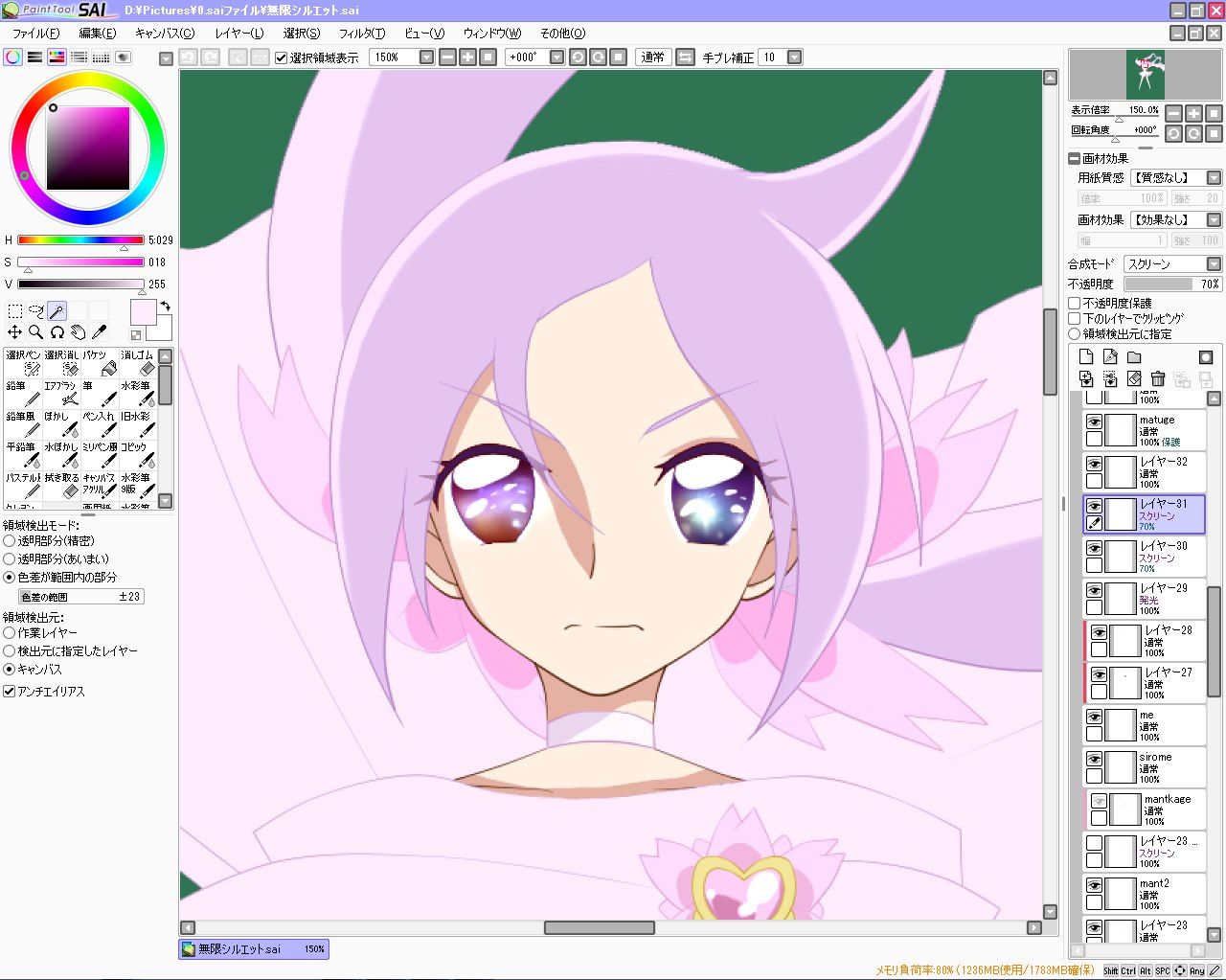Select 透明部分(あいまい) detection mode
The image size is (1226, 980).
(9, 558)
